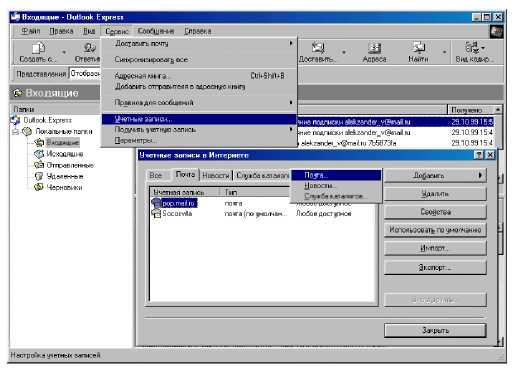522x377 pixels.
Task: Click the Доставить почту toolbar icon
Action: click(318, 48)
